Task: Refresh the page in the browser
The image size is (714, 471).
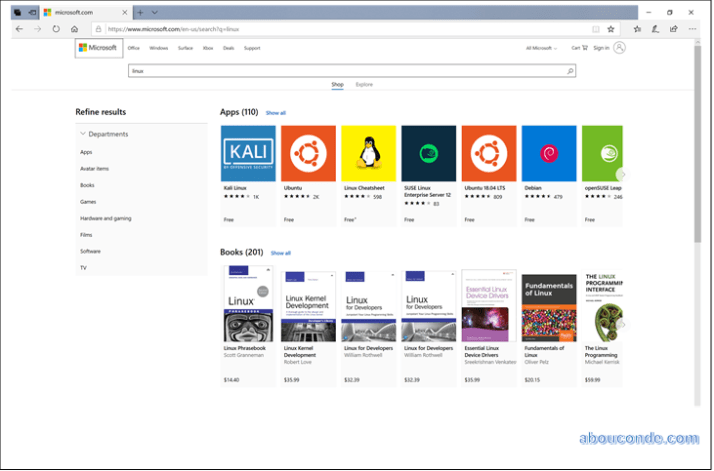Action: (56, 29)
